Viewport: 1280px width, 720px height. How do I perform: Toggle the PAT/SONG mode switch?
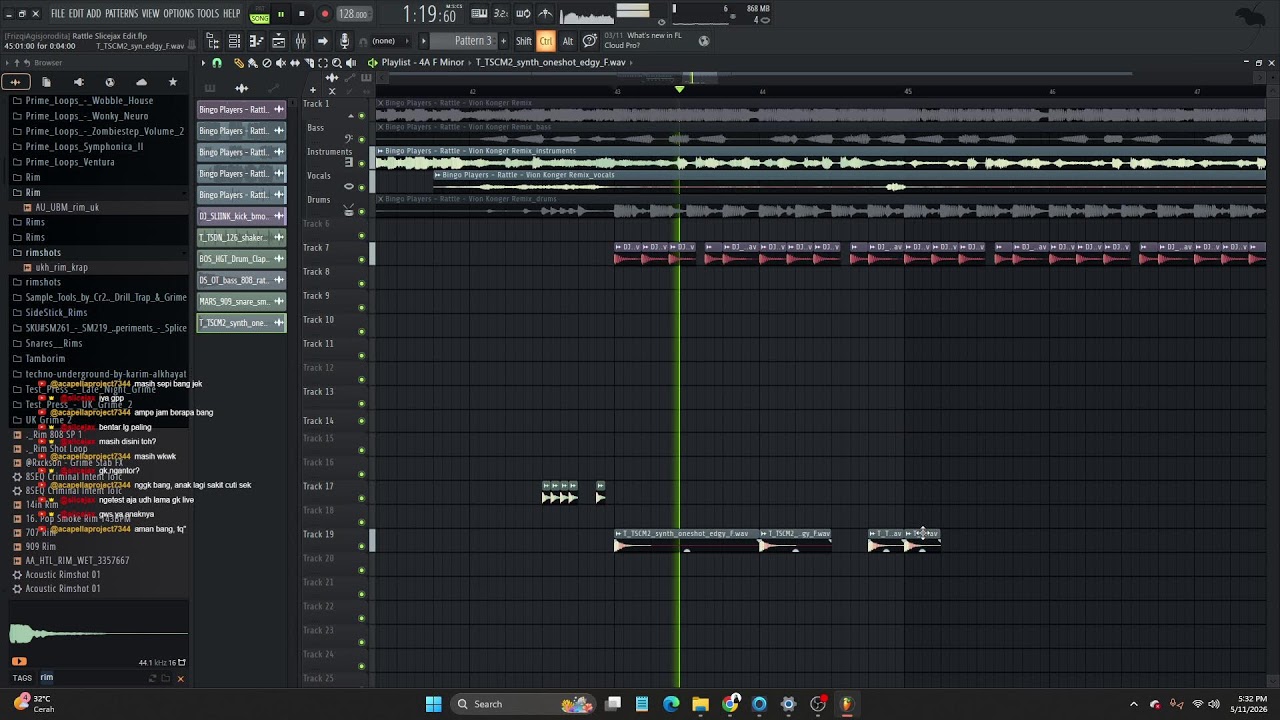click(260, 14)
